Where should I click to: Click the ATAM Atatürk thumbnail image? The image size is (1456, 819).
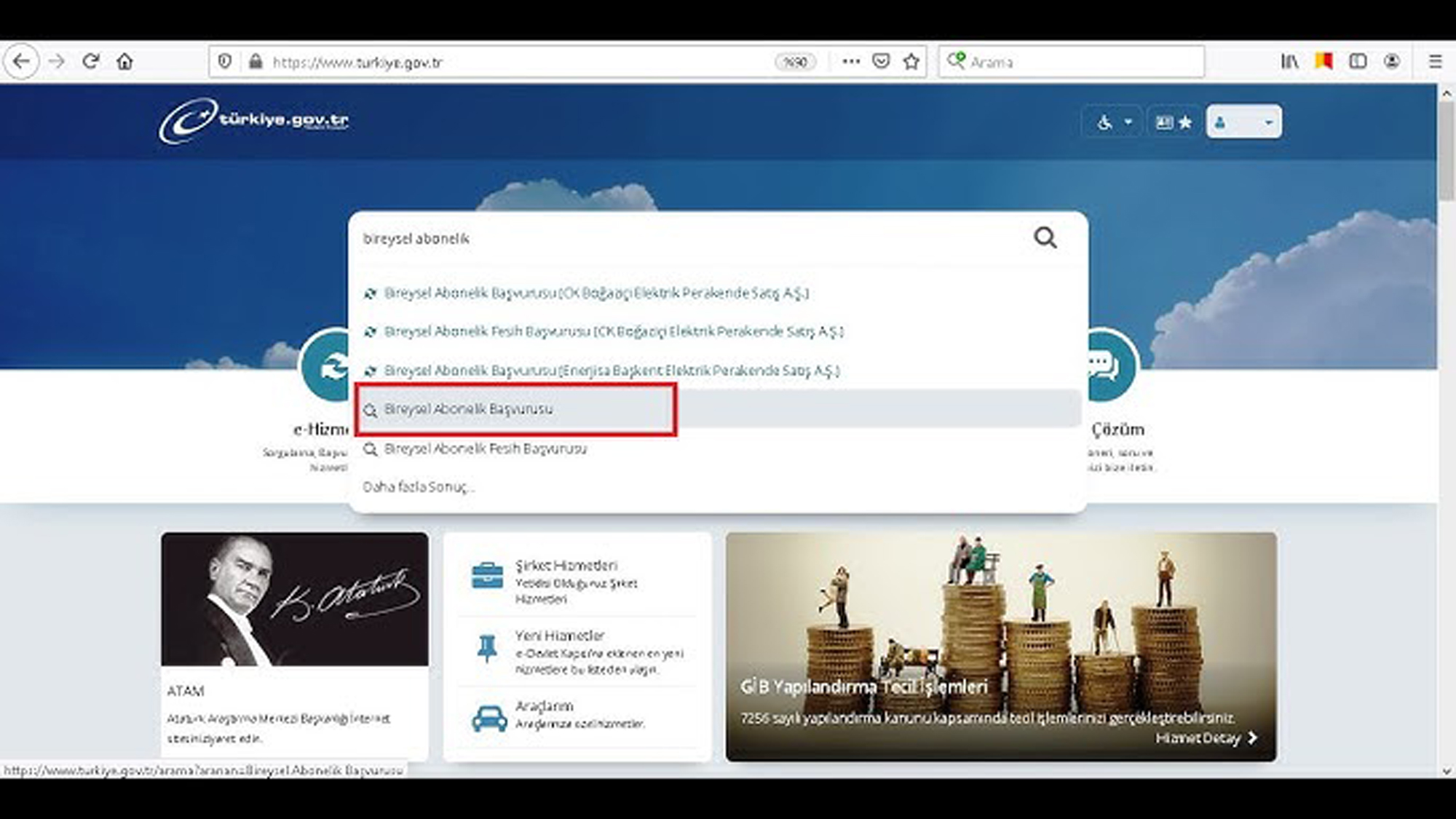coord(295,598)
